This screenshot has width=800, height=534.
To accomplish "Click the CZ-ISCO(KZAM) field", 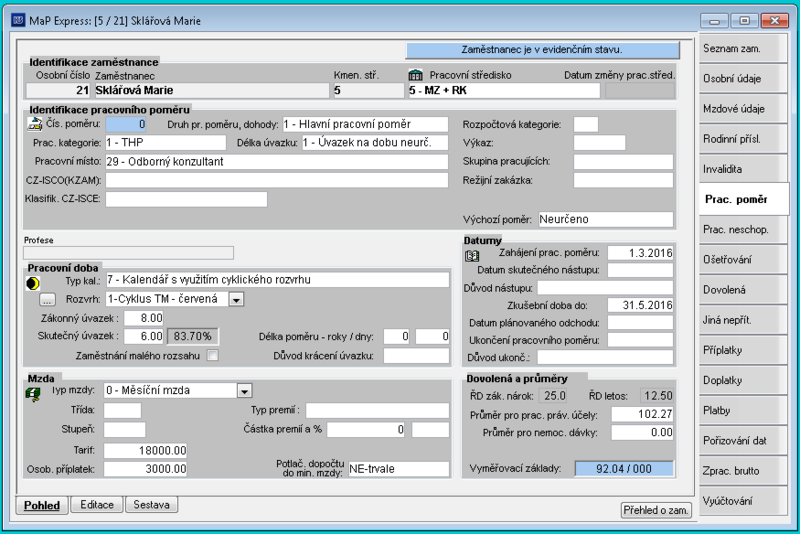I will 277,180.
